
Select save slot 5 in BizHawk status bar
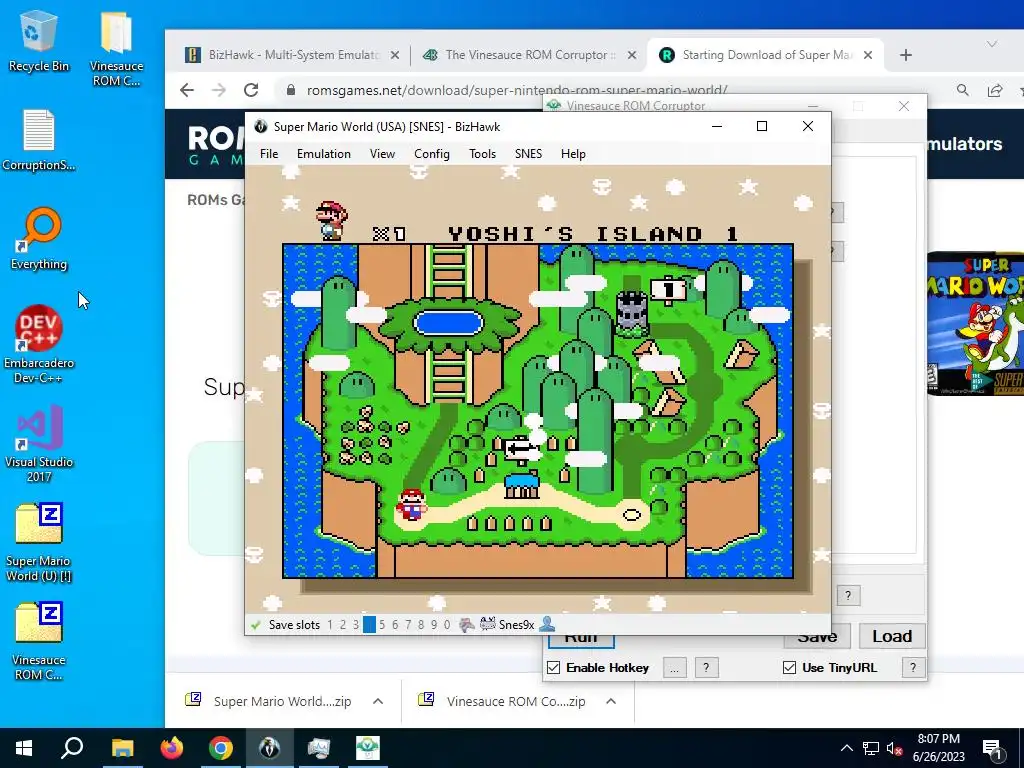[x=382, y=625]
